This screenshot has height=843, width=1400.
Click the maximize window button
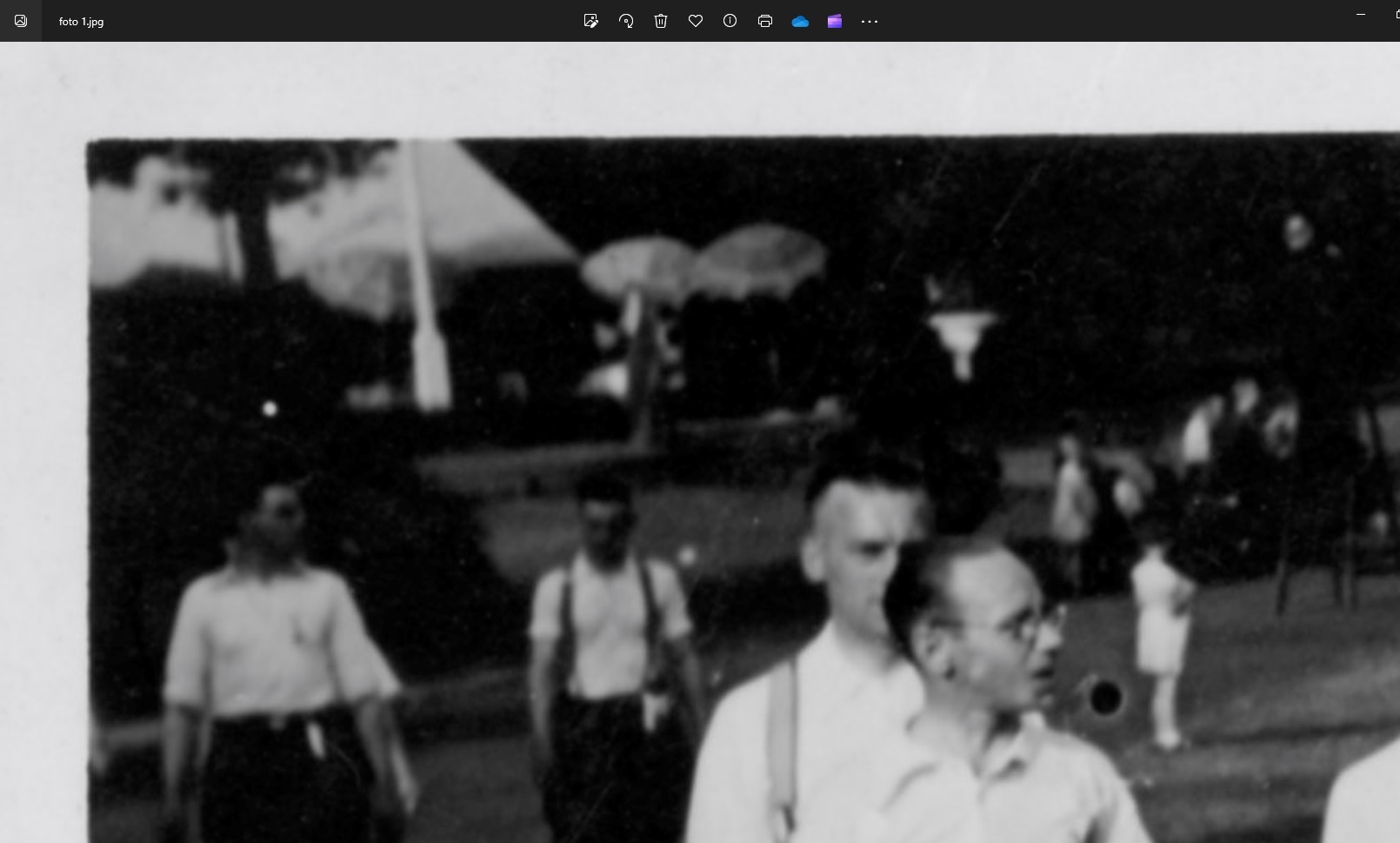(1395, 15)
